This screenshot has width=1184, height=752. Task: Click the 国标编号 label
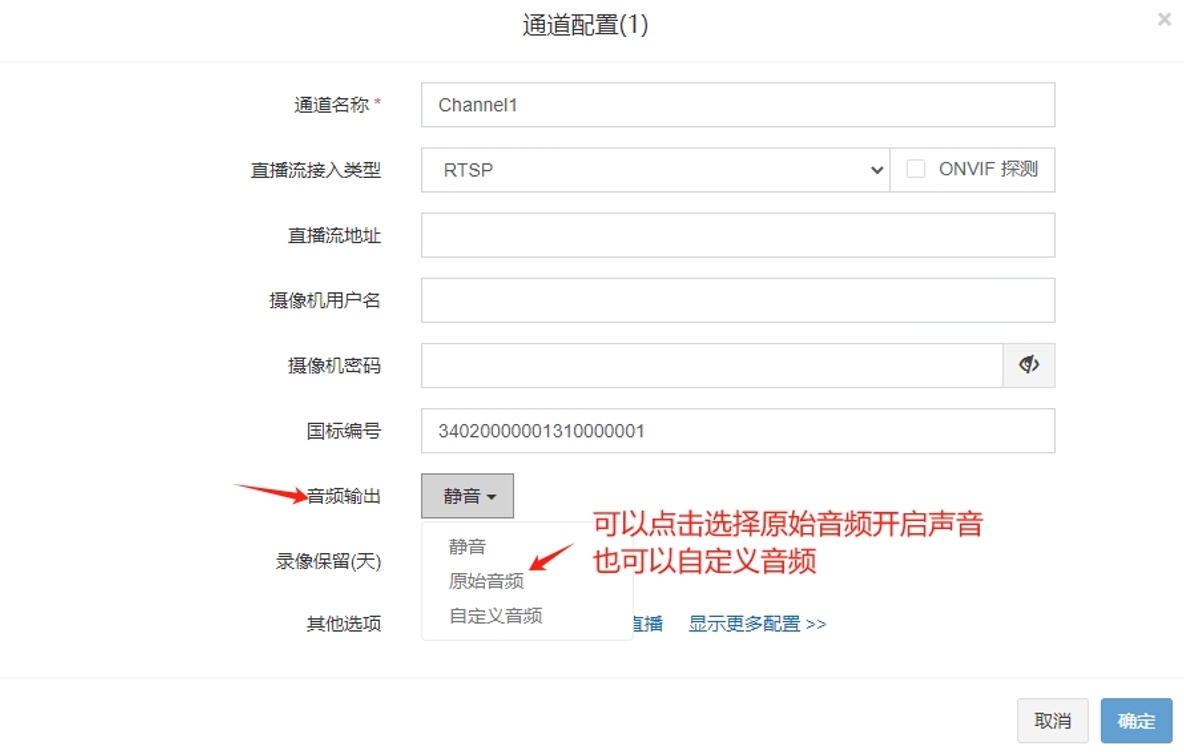click(344, 431)
